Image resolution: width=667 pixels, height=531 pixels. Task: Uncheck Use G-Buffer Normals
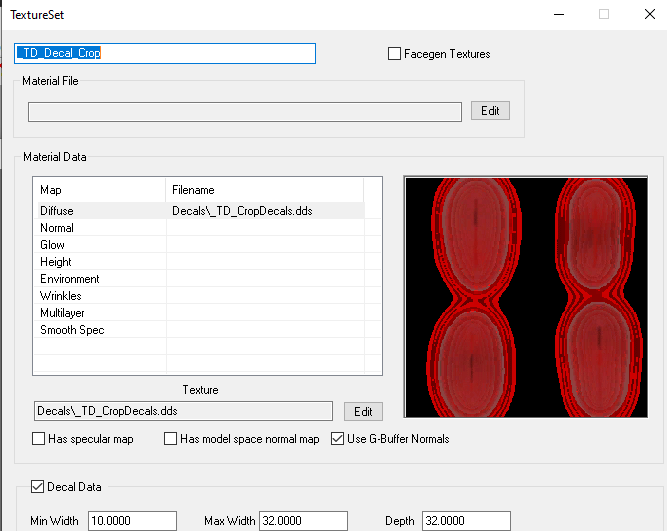coord(337,439)
